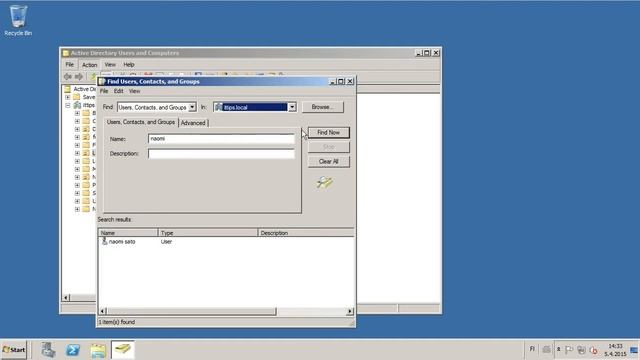Image resolution: width=640 pixels, height=360 pixels.
Task: Click the ittps.local domain icon in the In box
Action: pyautogui.click(x=218, y=107)
